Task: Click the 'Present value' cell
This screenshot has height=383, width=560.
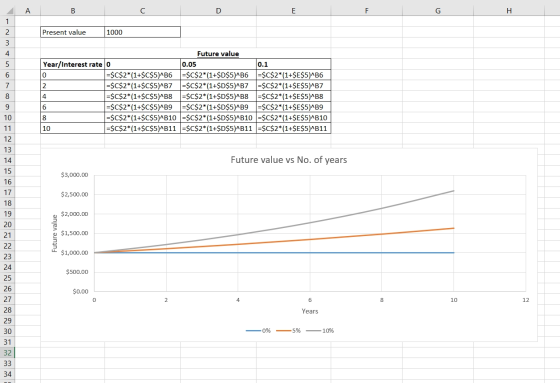Action: [x=72, y=32]
